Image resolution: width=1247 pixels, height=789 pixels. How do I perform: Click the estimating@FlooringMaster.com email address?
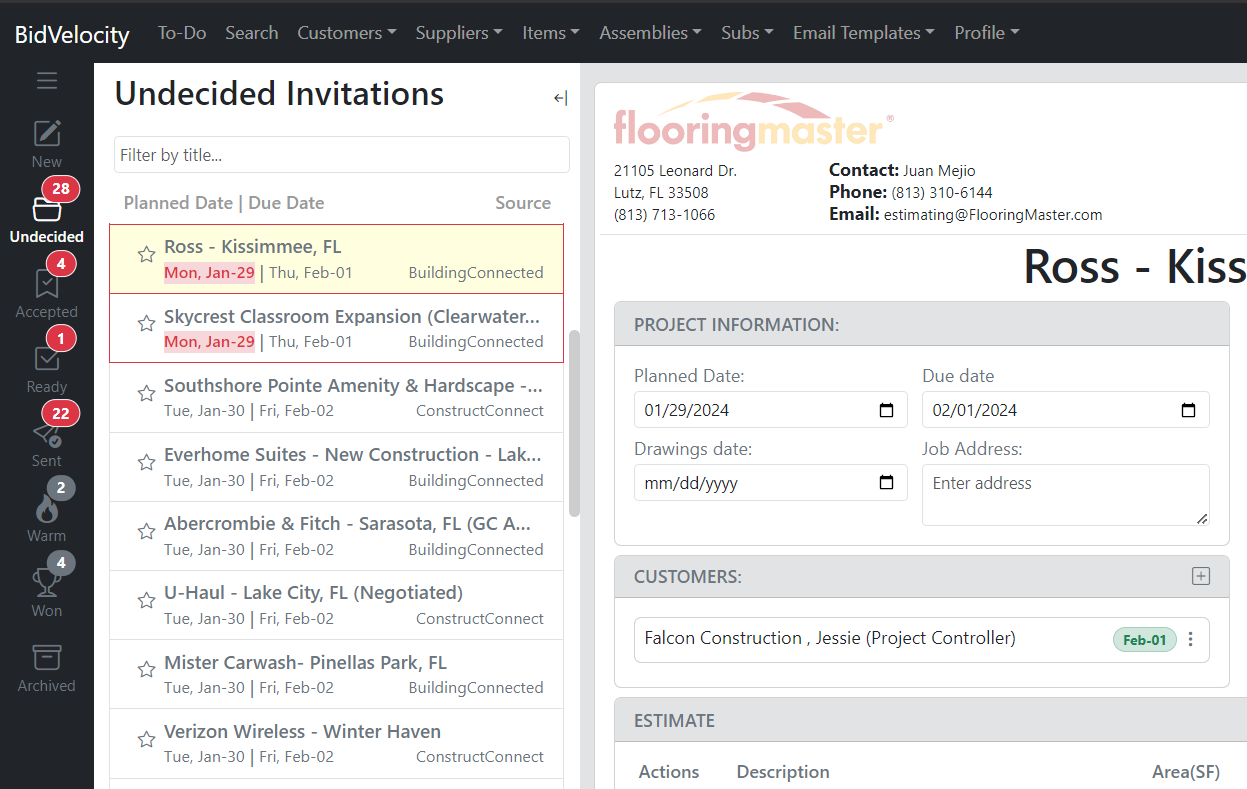click(993, 215)
